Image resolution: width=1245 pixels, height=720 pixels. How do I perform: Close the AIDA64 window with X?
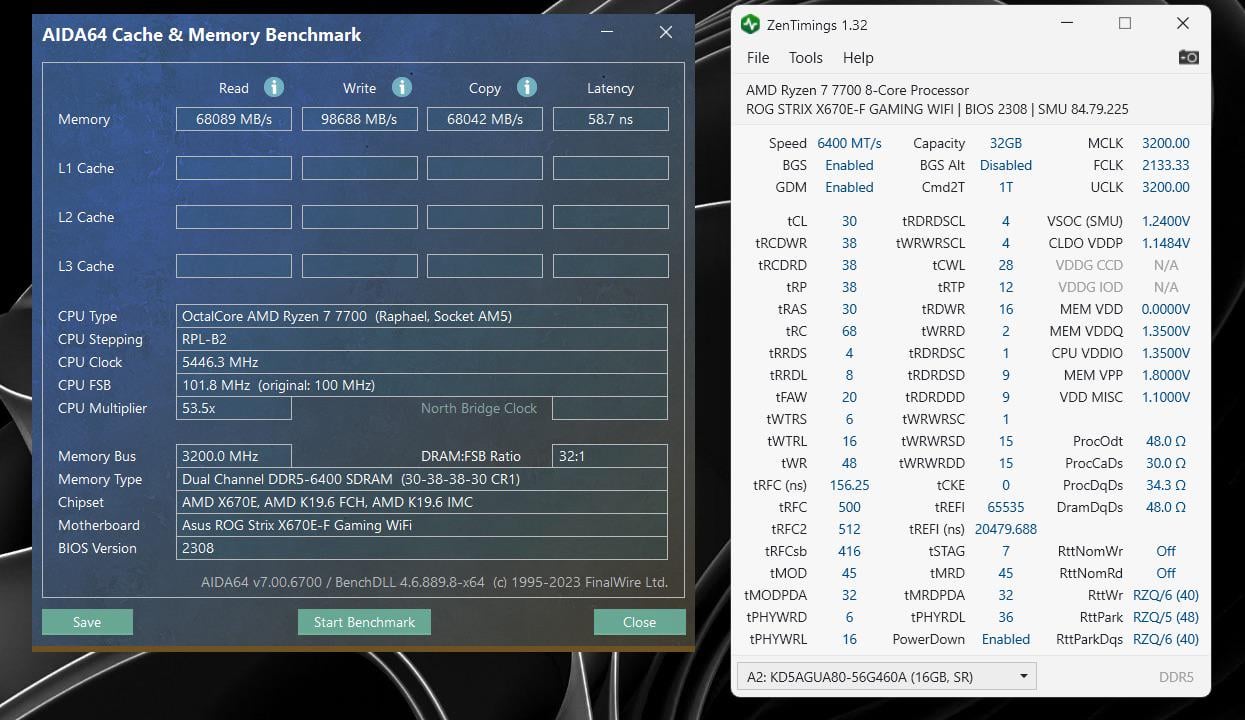tap(666, 33)
